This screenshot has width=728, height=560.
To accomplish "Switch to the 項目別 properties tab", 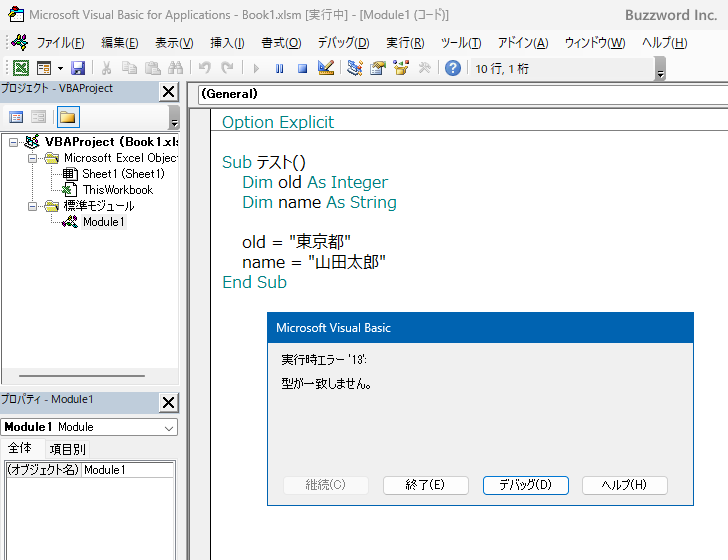I will click(x=67, y=449).
